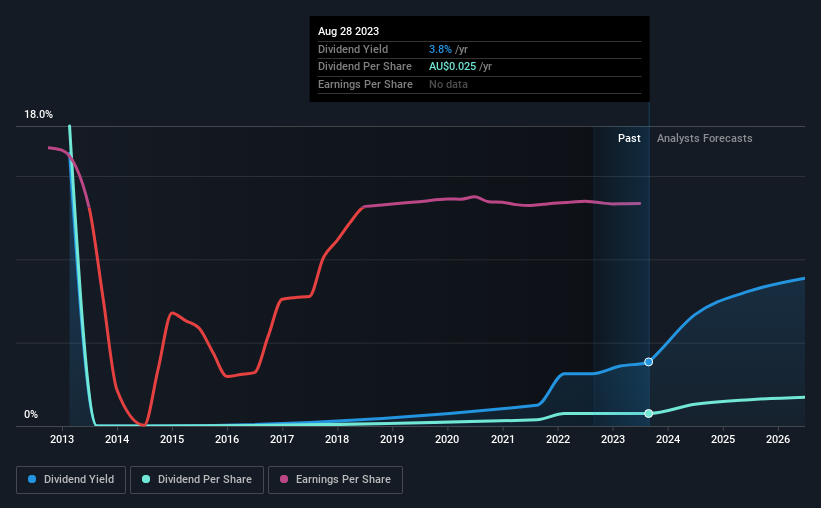Toggle the Dividend Yield legend series
The height and width of the screenshot is (508, 821).
pyautogui.click(x=70, y=480)
